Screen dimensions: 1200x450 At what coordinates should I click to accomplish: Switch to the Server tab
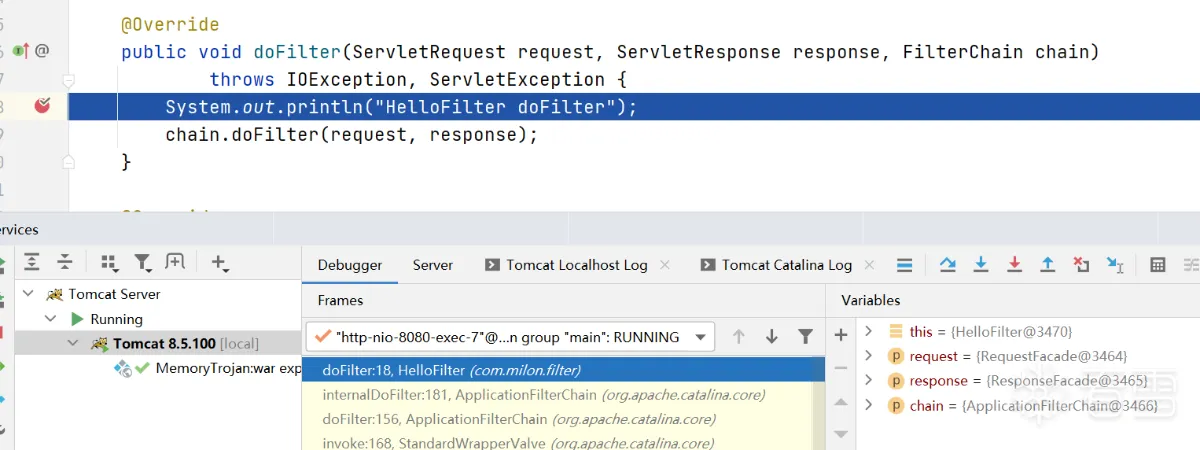pos(433,265)
